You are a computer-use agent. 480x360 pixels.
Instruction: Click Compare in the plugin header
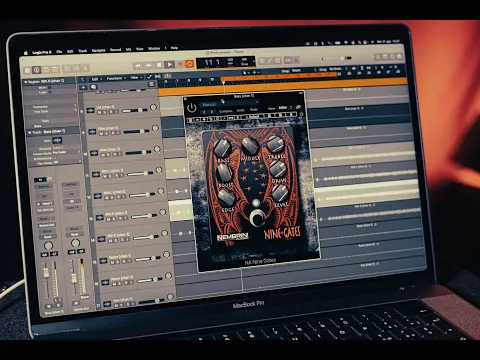[x=226, y=111]
